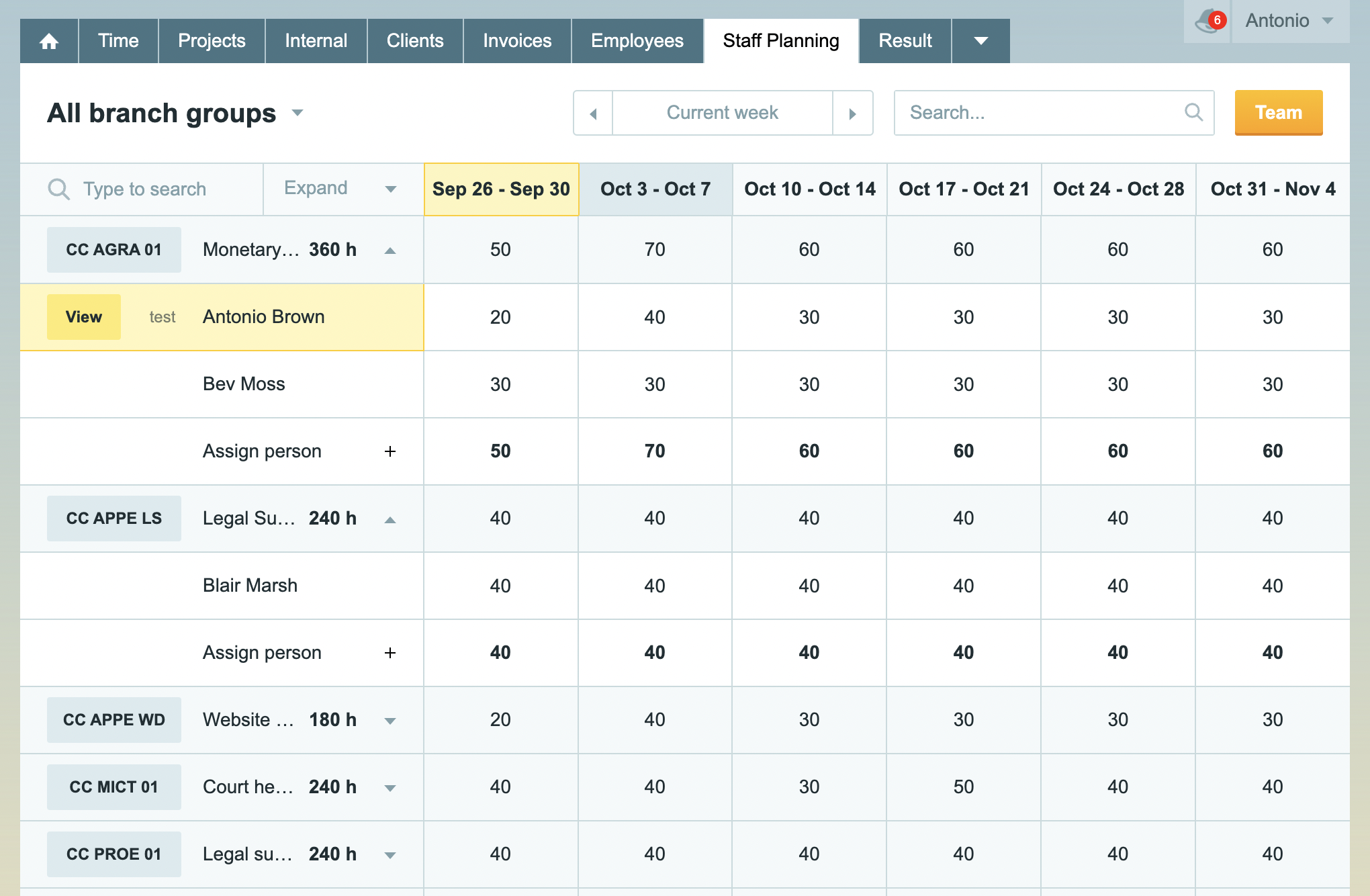The image size is (1370, 896).
Task: Open the notifications bell with badge
Action: 1208,21
